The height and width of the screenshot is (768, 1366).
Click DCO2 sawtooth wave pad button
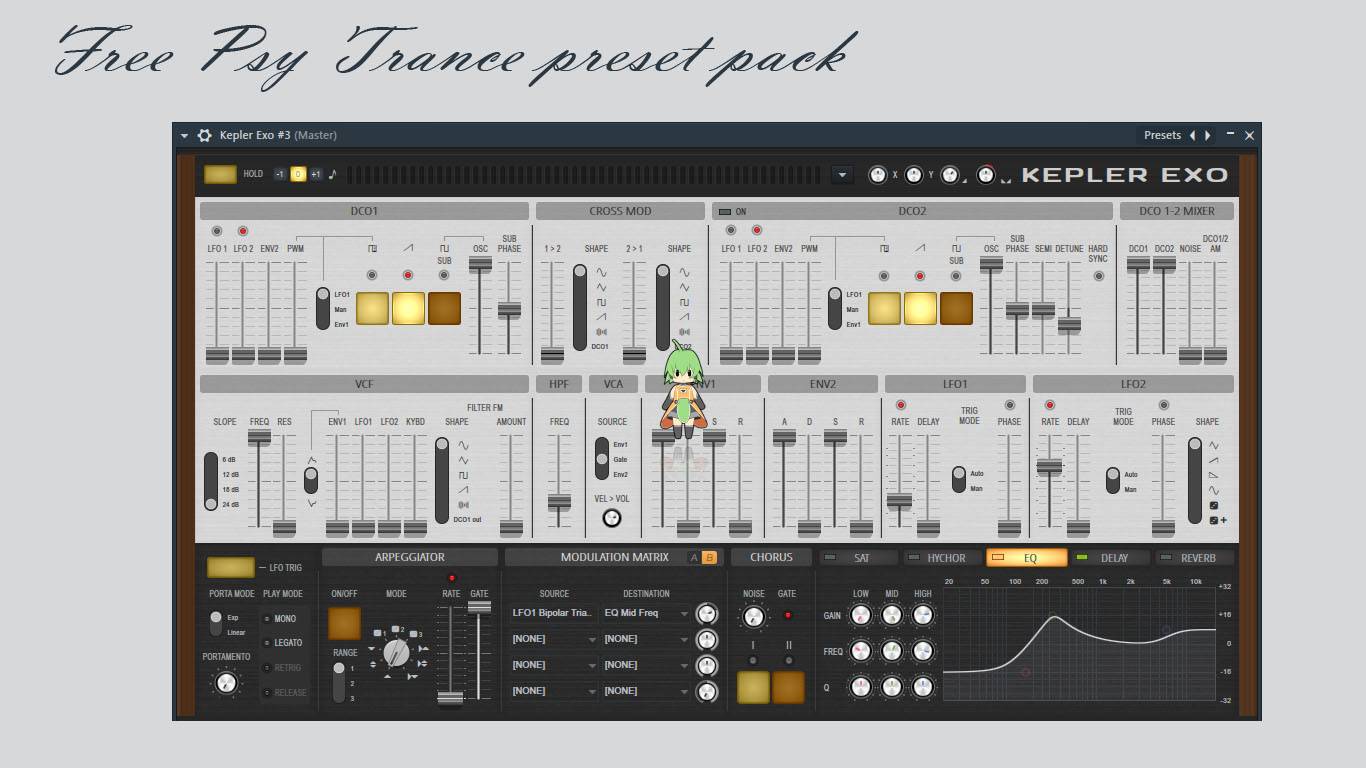pyautogui.click(x=920, y=308)
